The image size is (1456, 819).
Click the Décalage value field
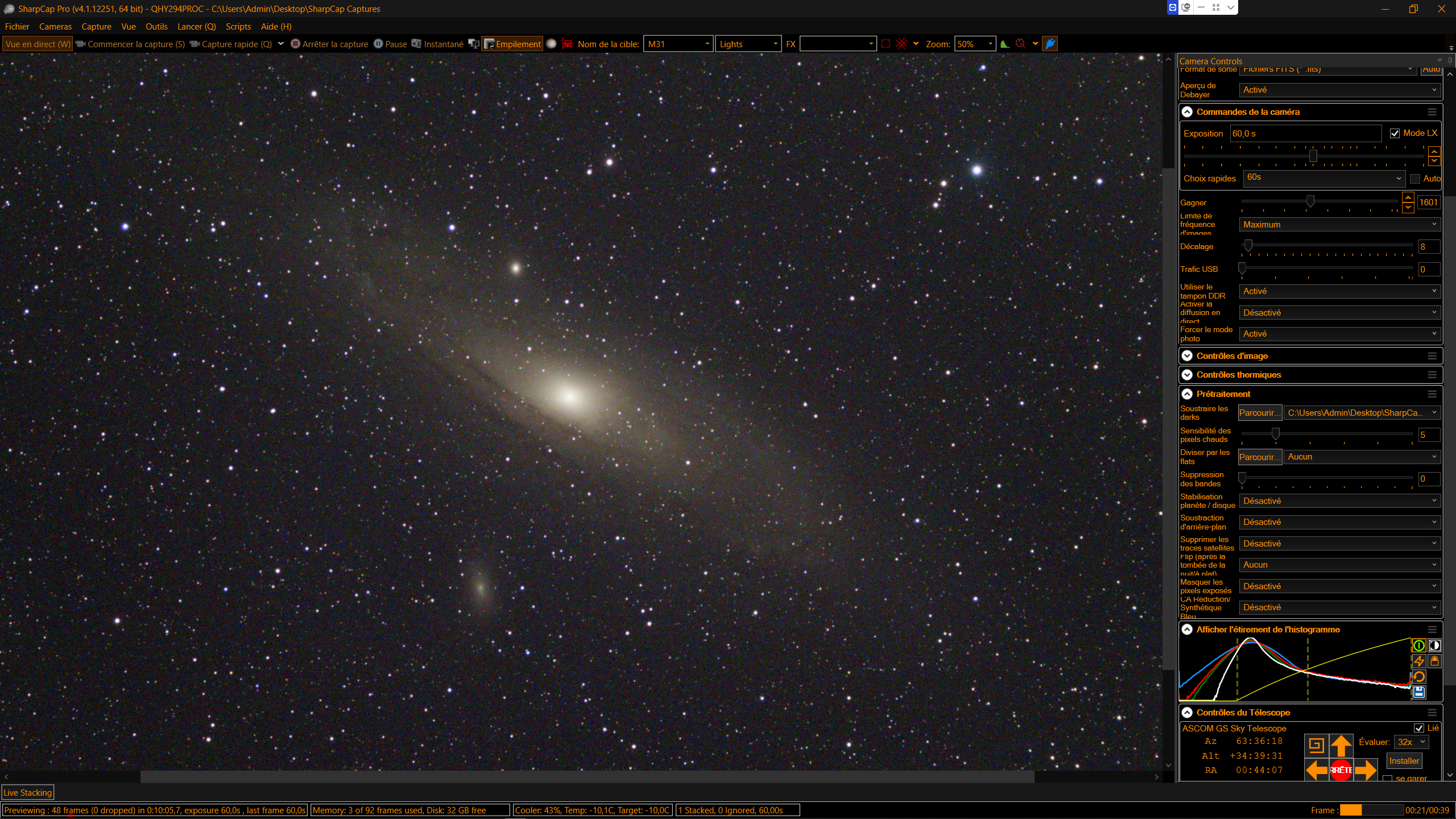click(1429, 247)
